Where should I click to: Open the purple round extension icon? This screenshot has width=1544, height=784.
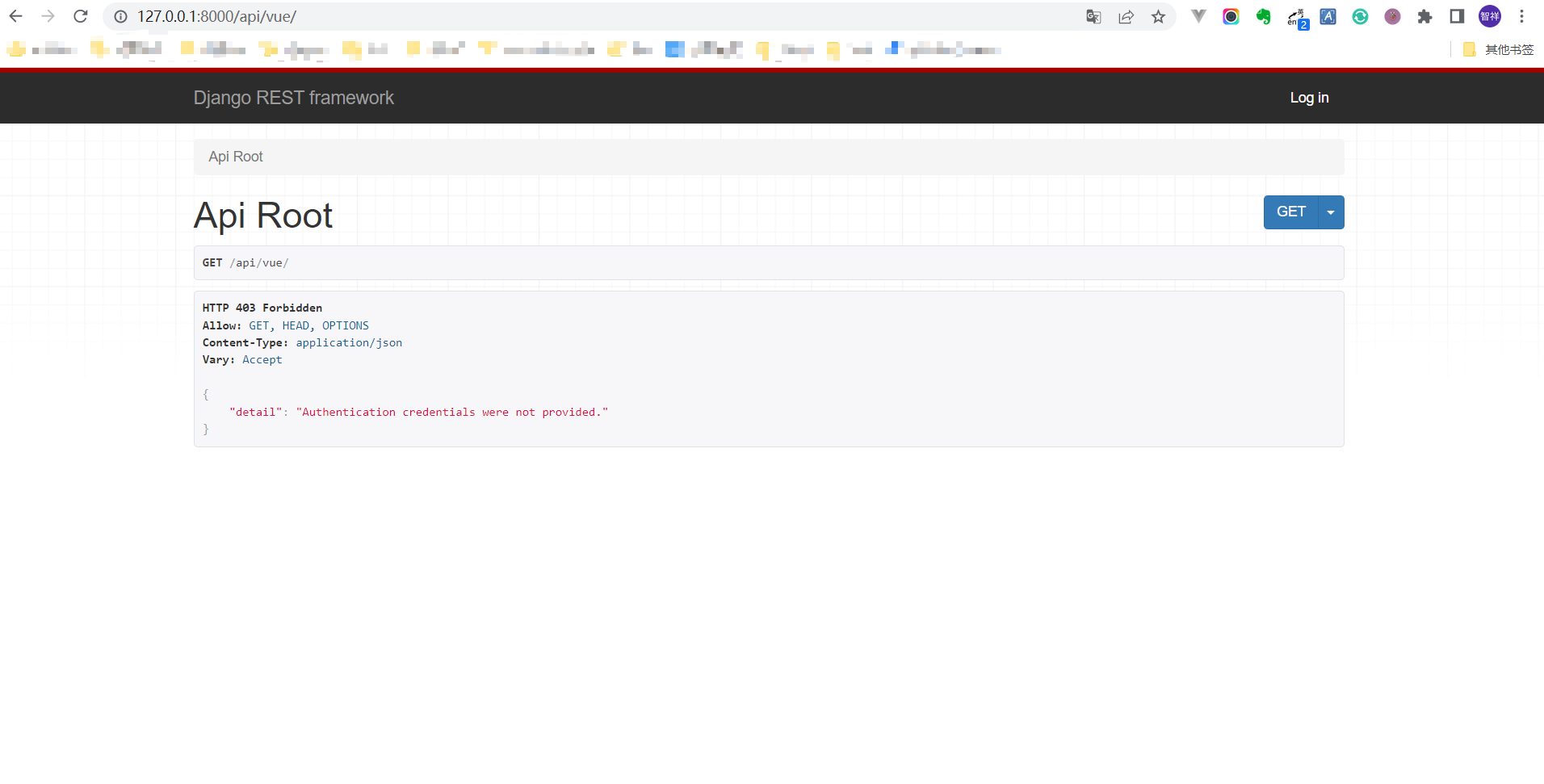point(1392,16)
